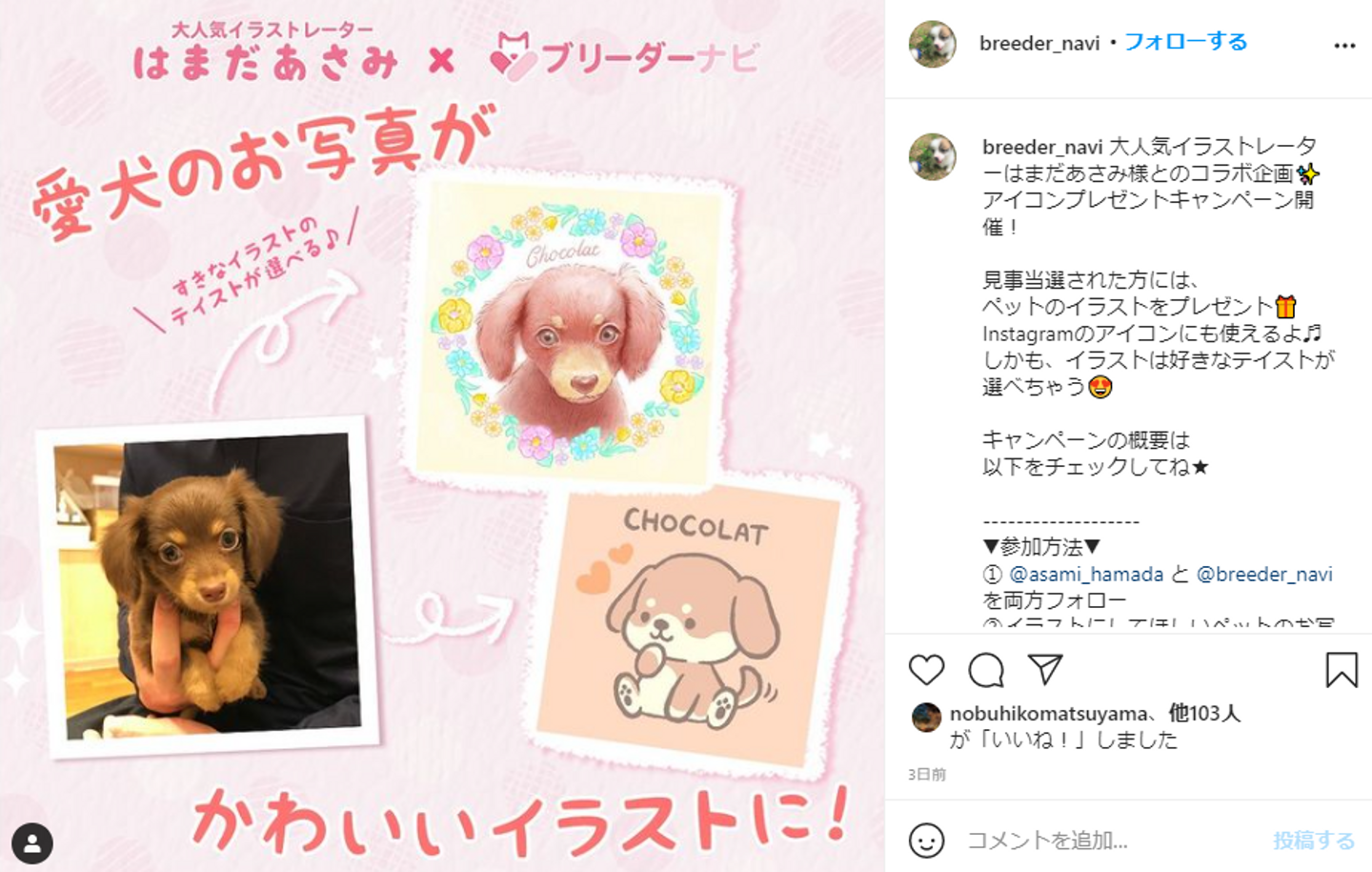The height and width of the screenshot is (872, 1372).
Task: Open the three-dot more options menu
Action: (1344, 45)
